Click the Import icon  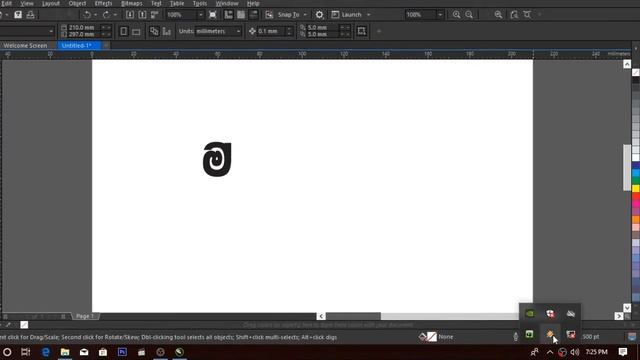coord(130,15)
